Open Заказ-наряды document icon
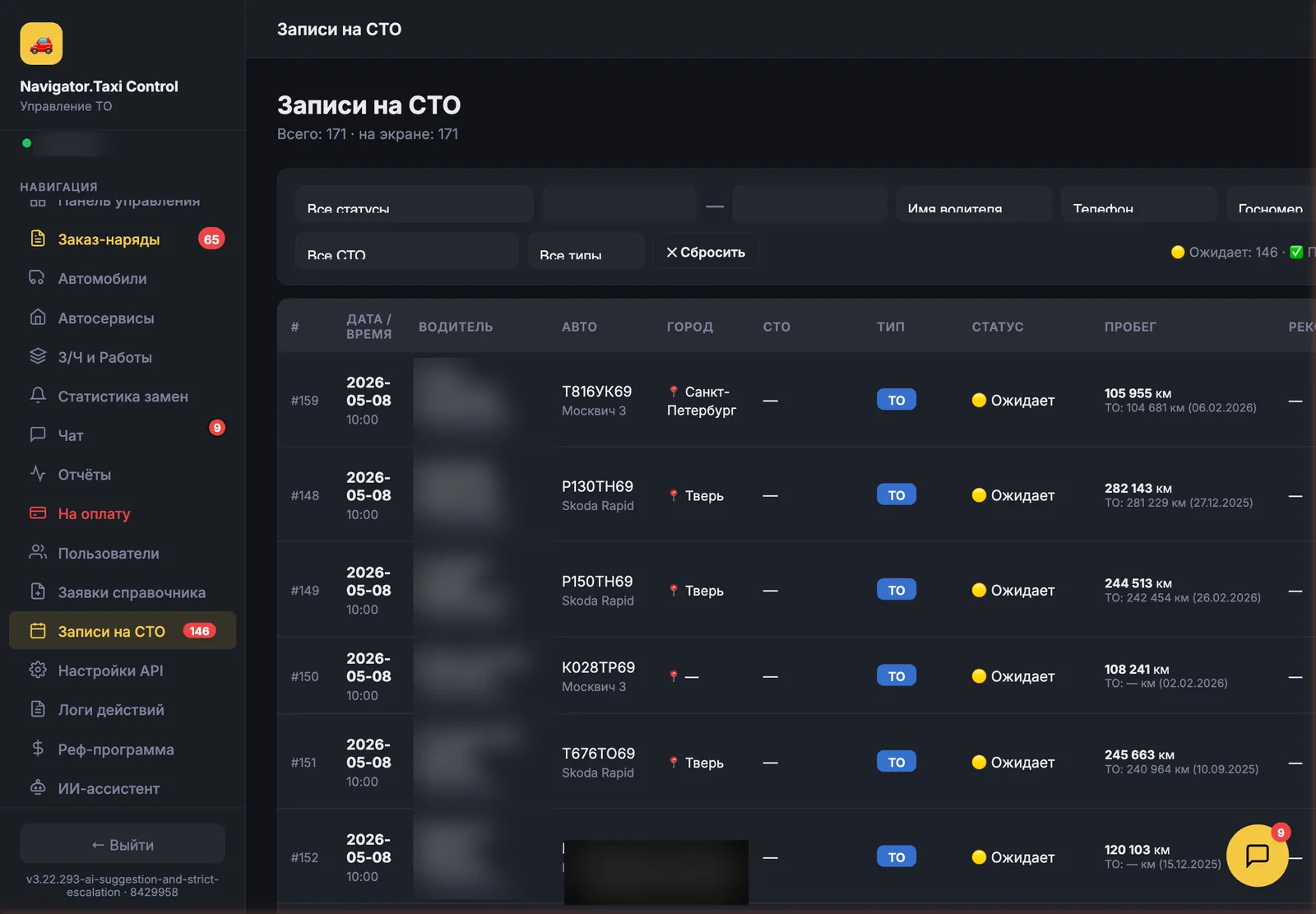1316x914 pixels. (x=38, y=239)
